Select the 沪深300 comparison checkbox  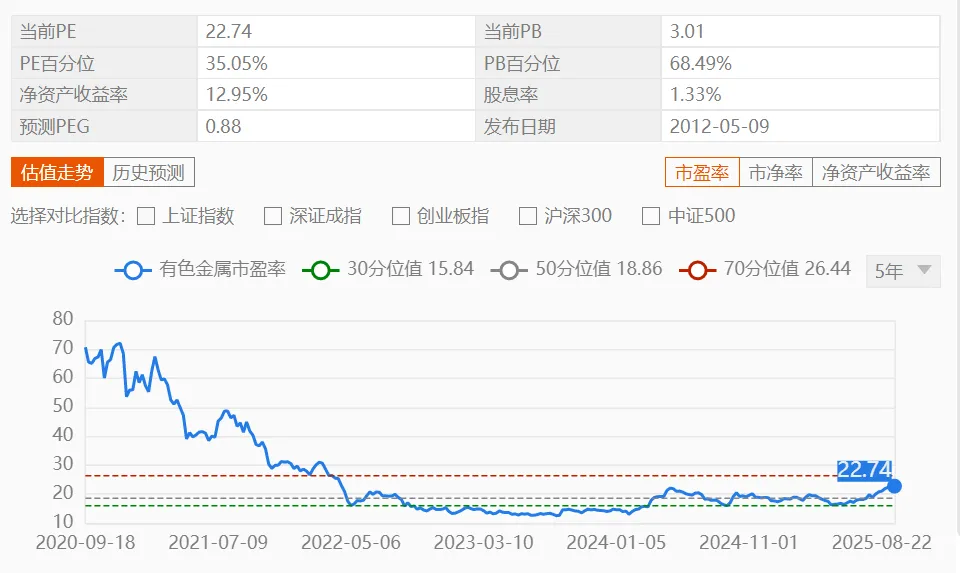529,216
